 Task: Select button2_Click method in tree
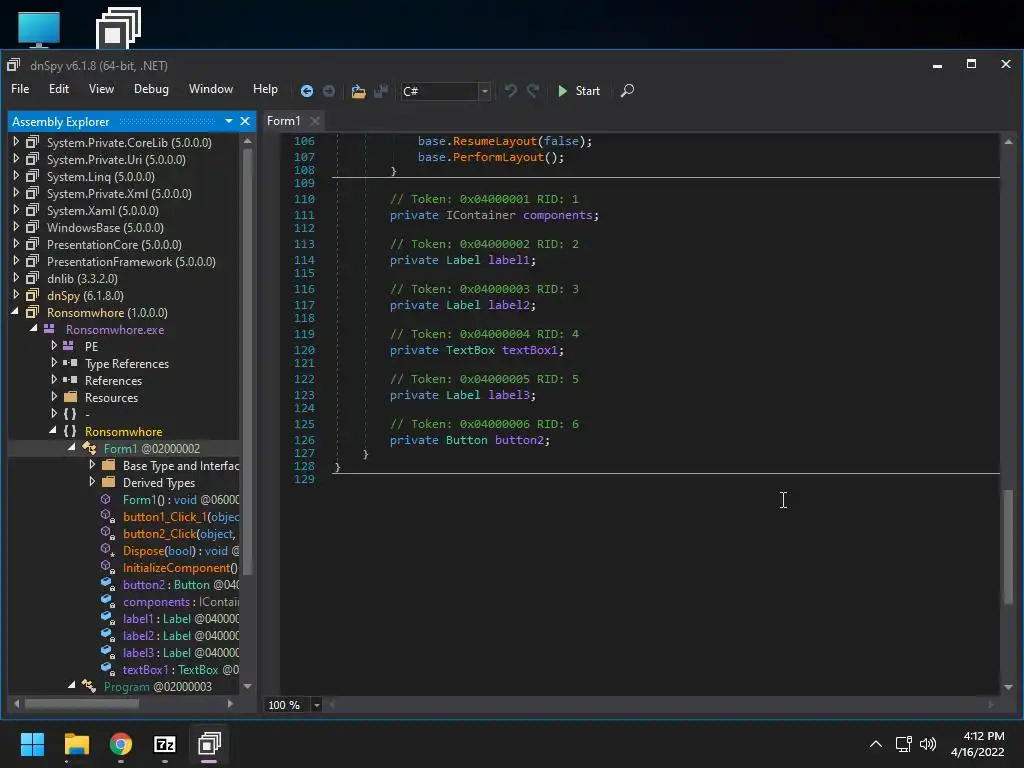click(159, 534)
